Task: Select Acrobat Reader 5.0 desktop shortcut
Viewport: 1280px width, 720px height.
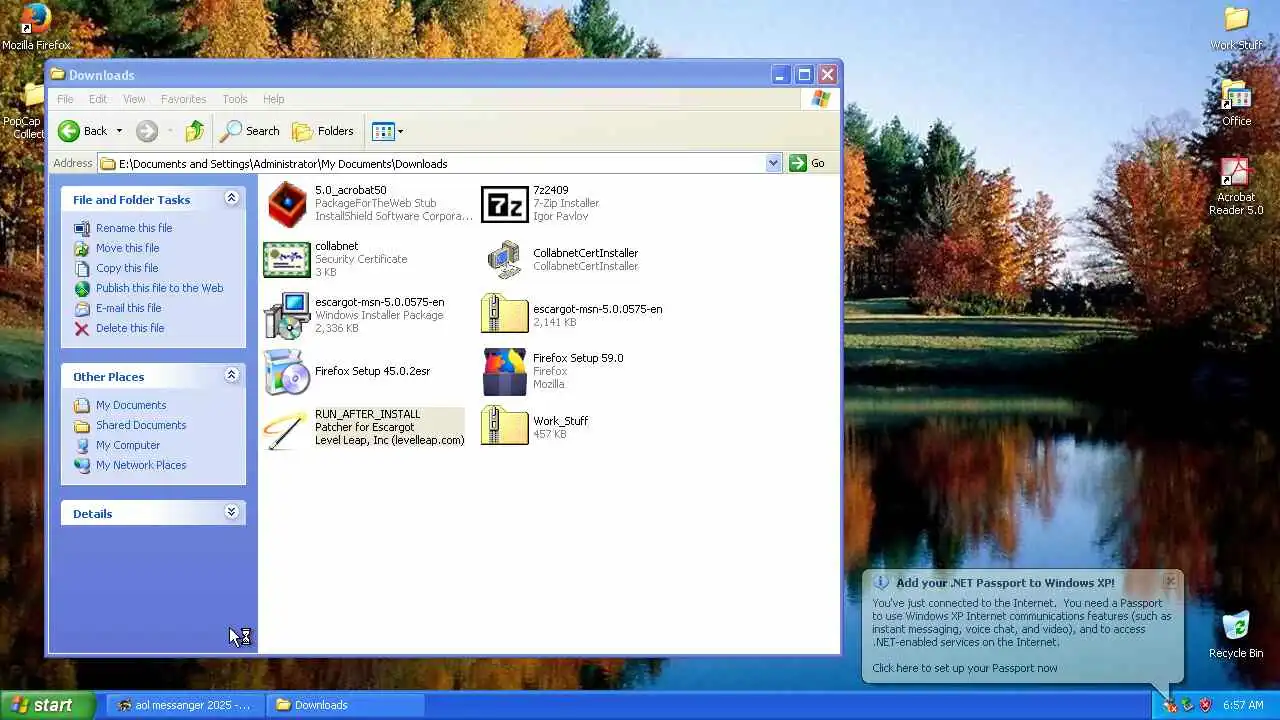Action: point(1236,186)
